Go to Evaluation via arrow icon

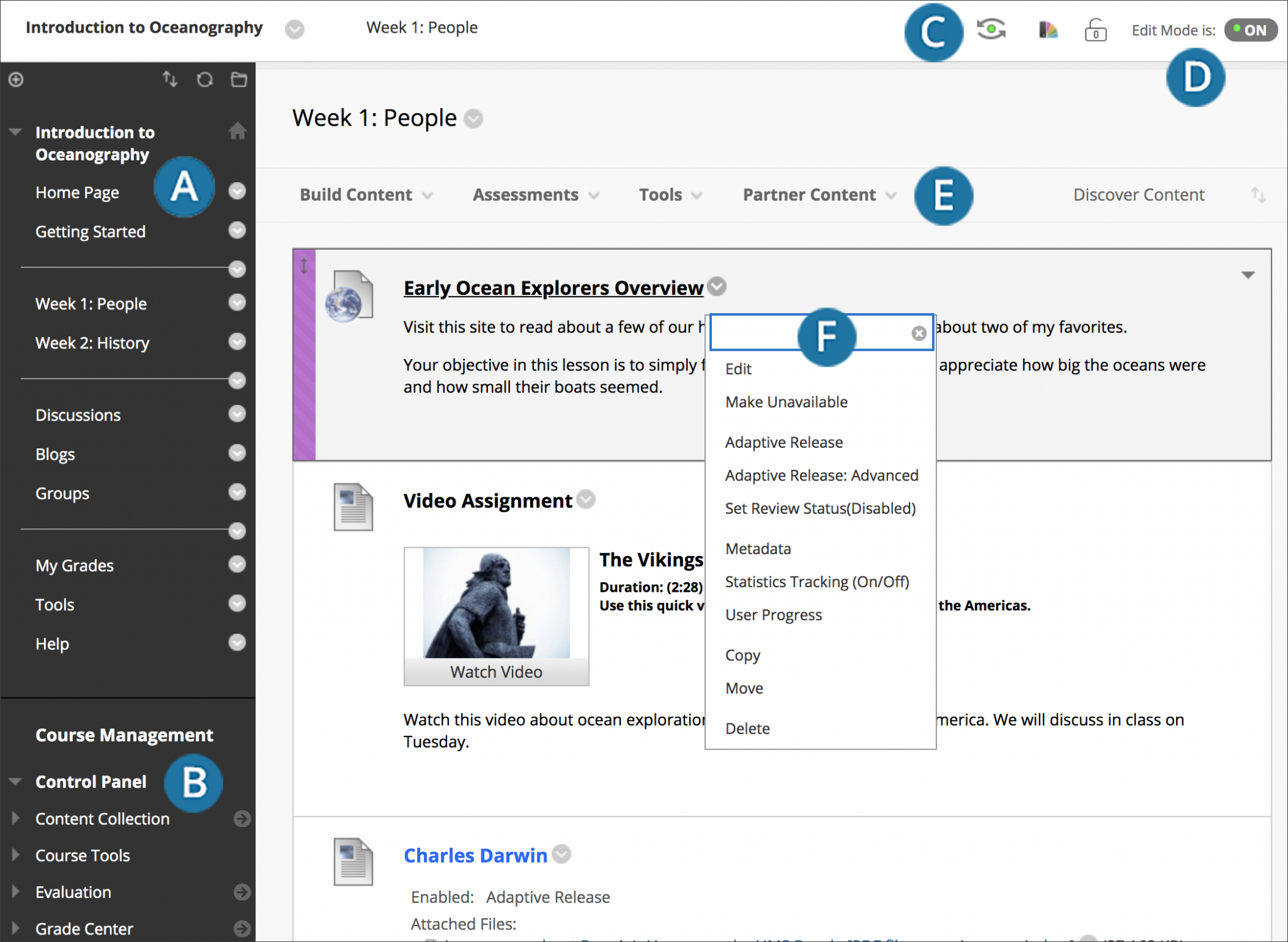pos(242,892)
